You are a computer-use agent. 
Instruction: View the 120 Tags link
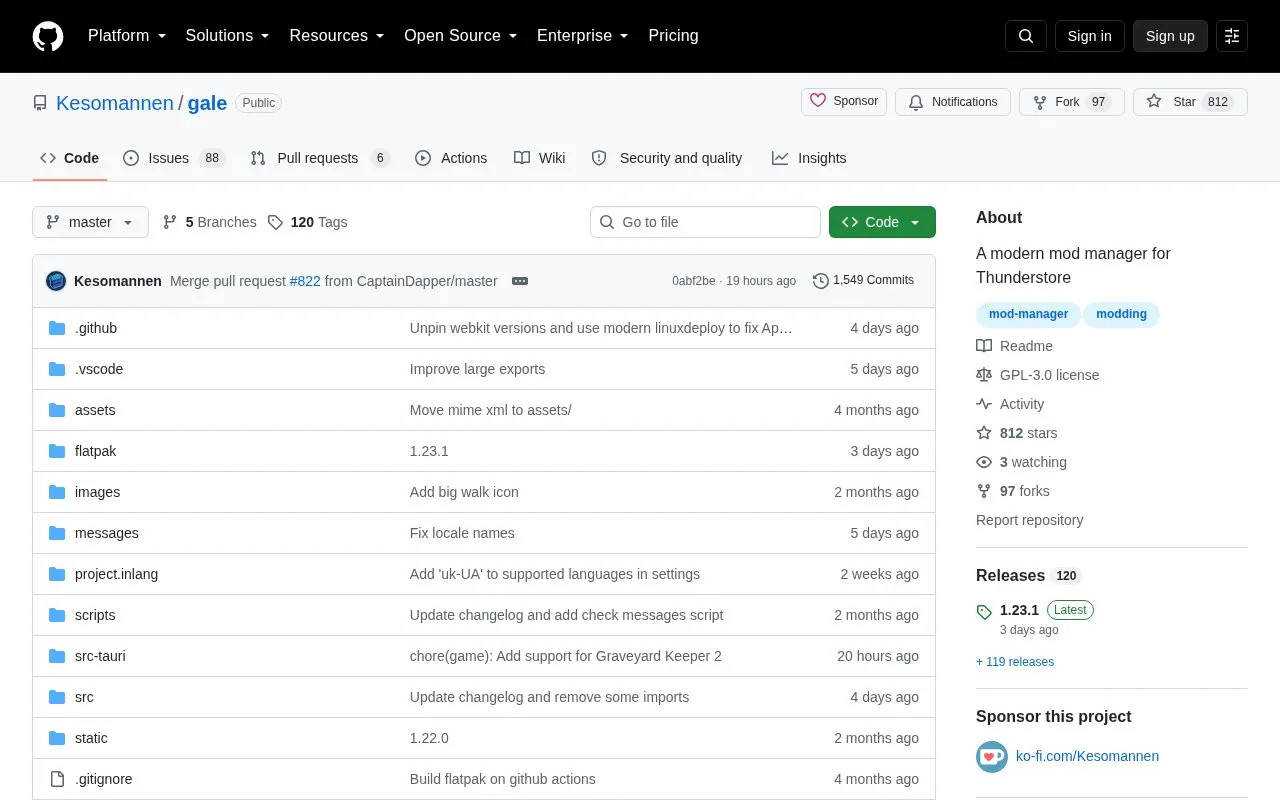[x=307, y=222]
